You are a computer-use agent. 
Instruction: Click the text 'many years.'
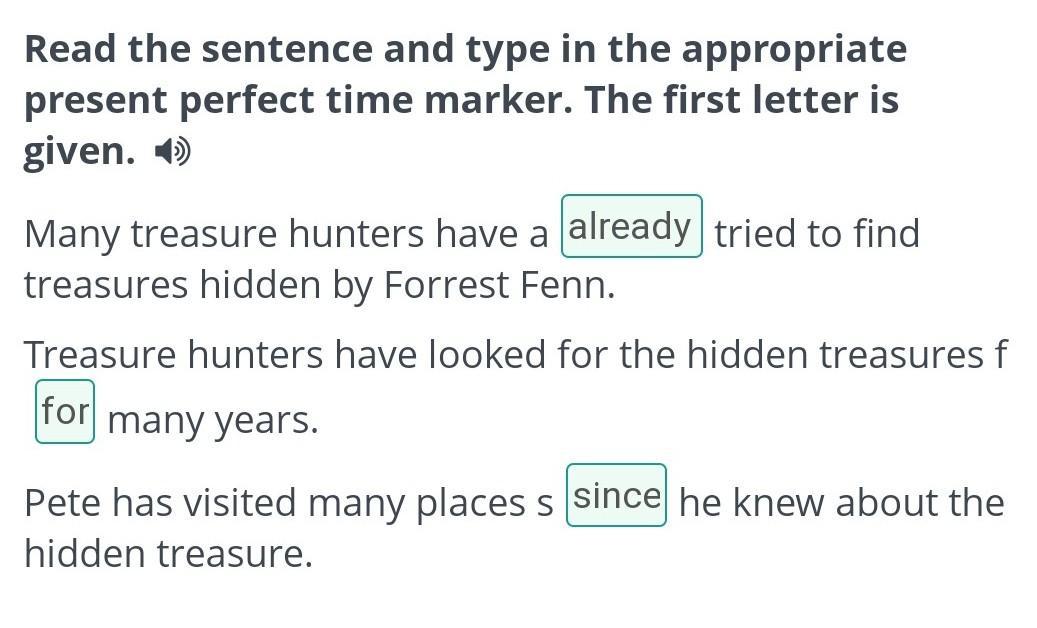213,422
